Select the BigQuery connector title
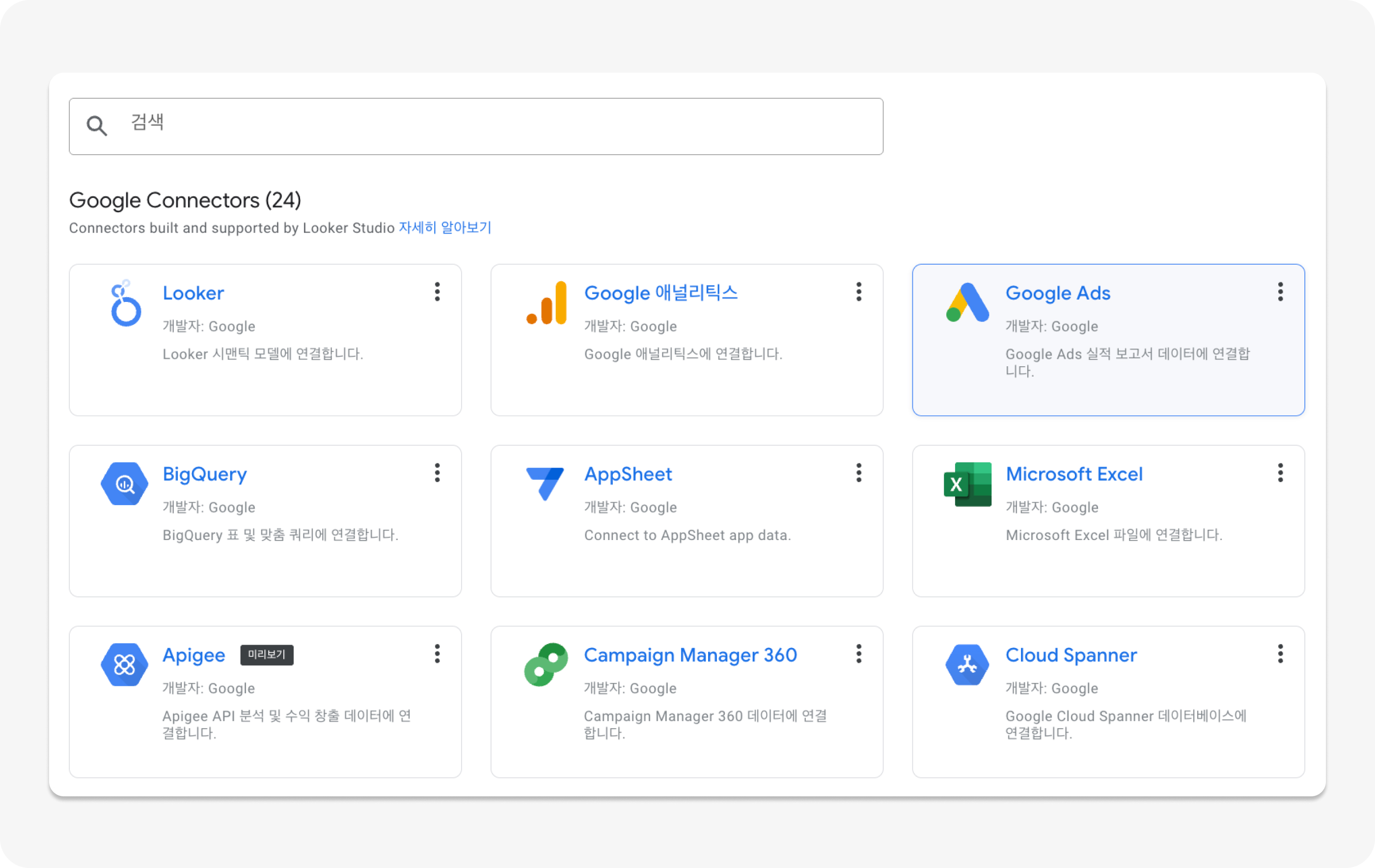 (x=204, y=475)
